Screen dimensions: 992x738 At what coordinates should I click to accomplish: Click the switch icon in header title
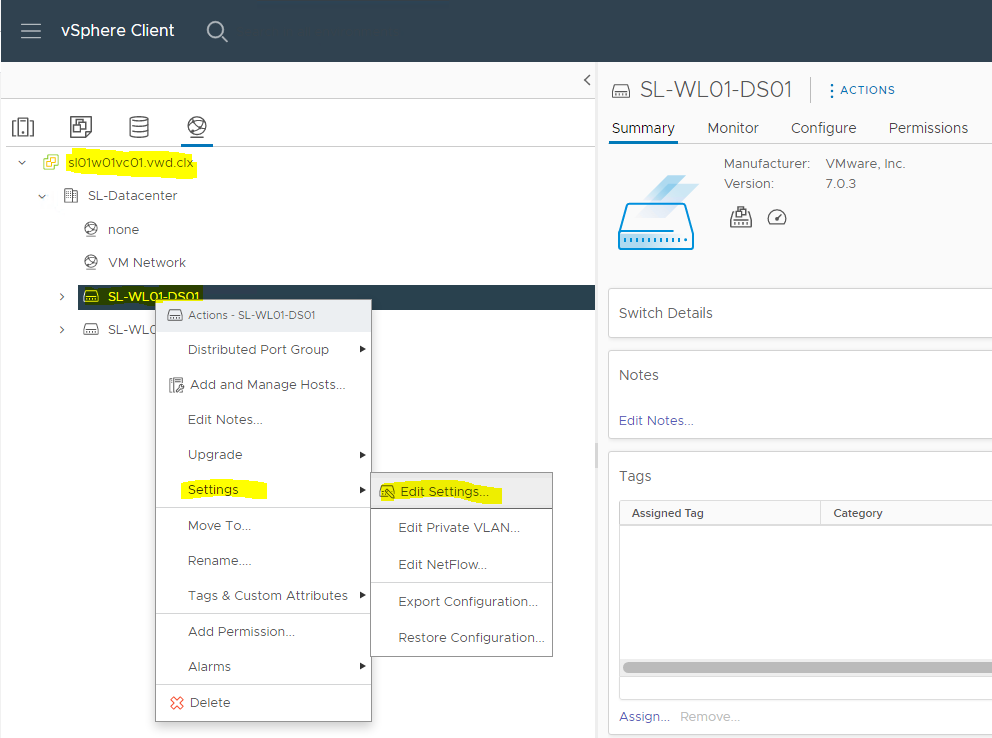coord(621,91)
